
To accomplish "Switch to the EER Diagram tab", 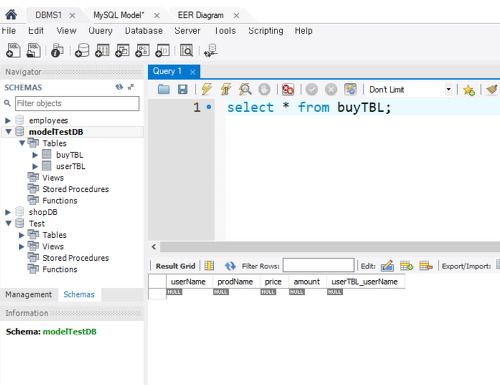I will (x=200, y=15).
